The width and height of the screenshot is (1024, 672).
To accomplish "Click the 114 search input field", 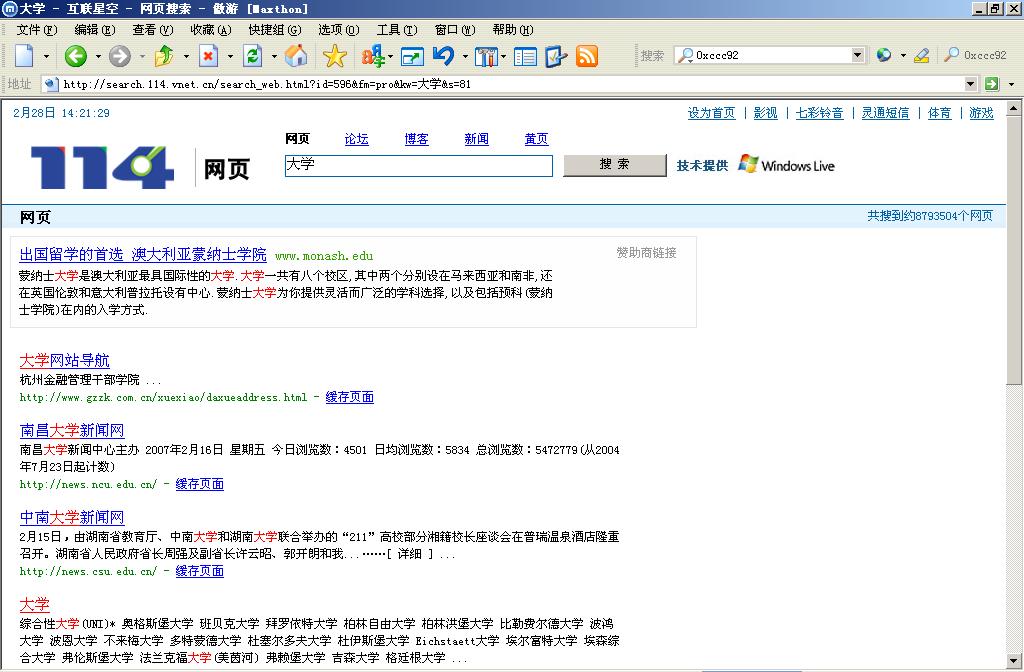I will coord(418,166).
